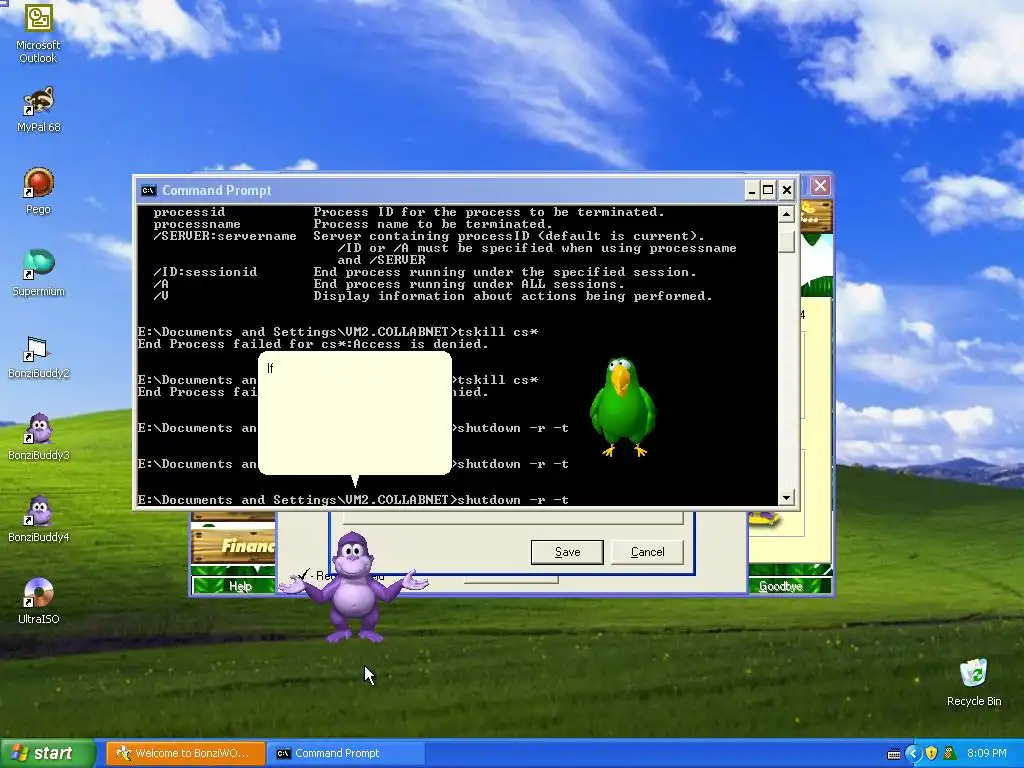The height and width of the screenshot is (768, 1024).
Task: Close the BonziWORLD window with red X
Action: 820,186
